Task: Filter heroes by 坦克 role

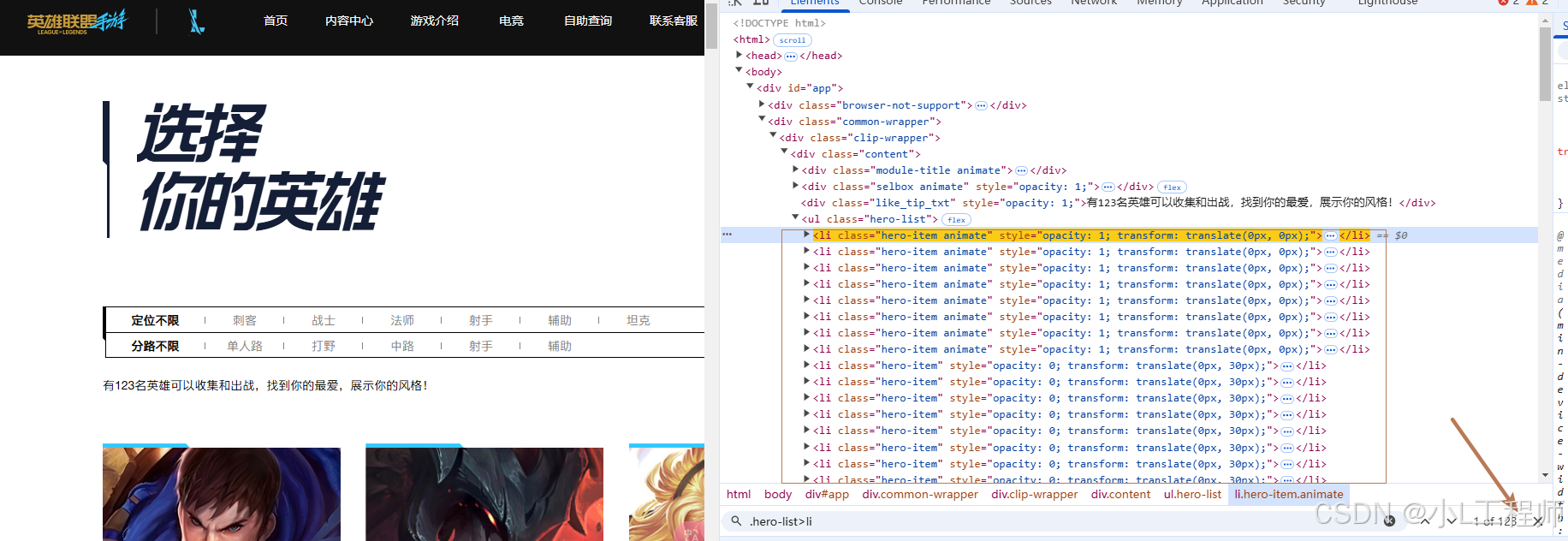Action: click(638, 320)
